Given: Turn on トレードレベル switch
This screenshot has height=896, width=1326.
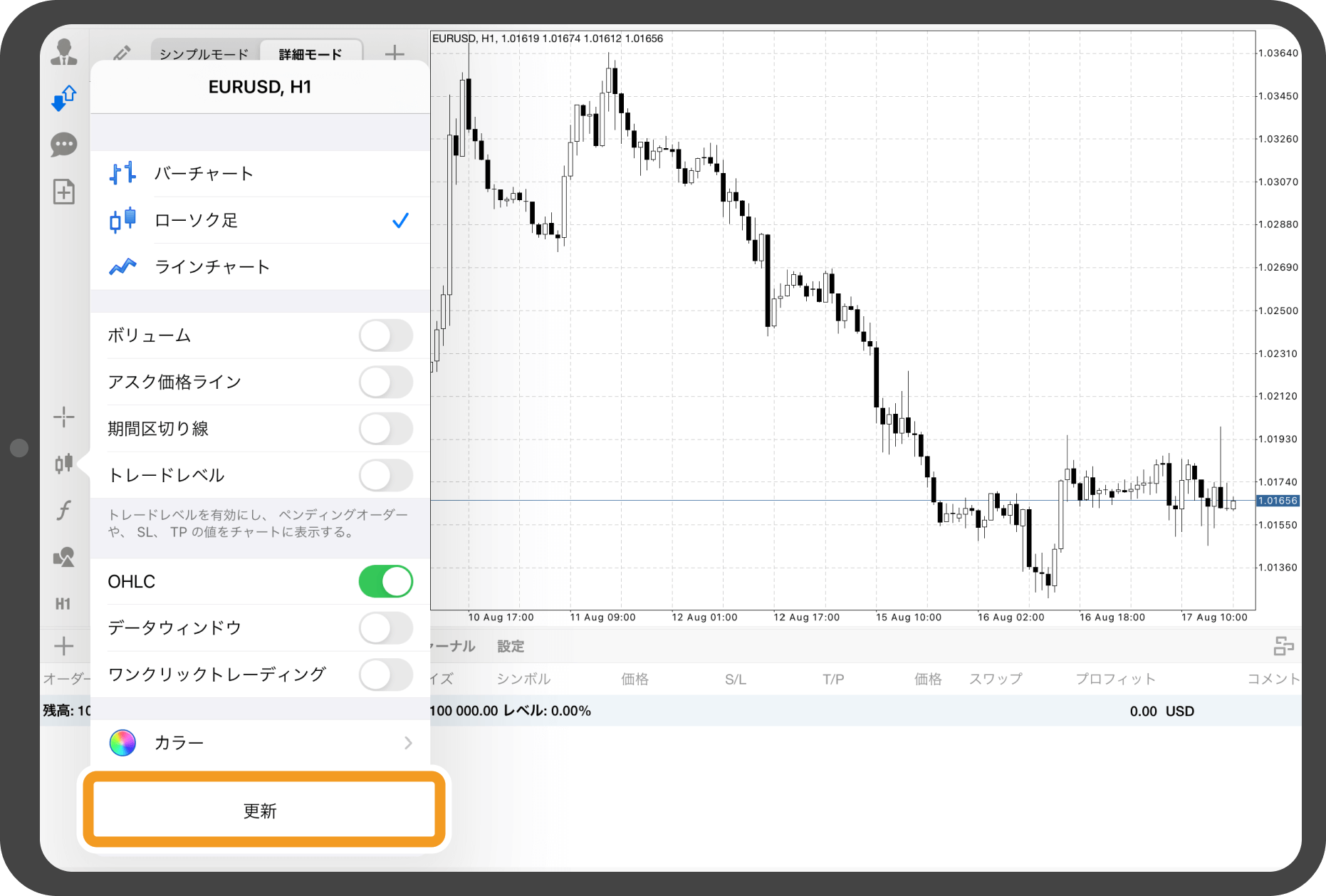Looking at the screenshot, I should pos(385,475).
